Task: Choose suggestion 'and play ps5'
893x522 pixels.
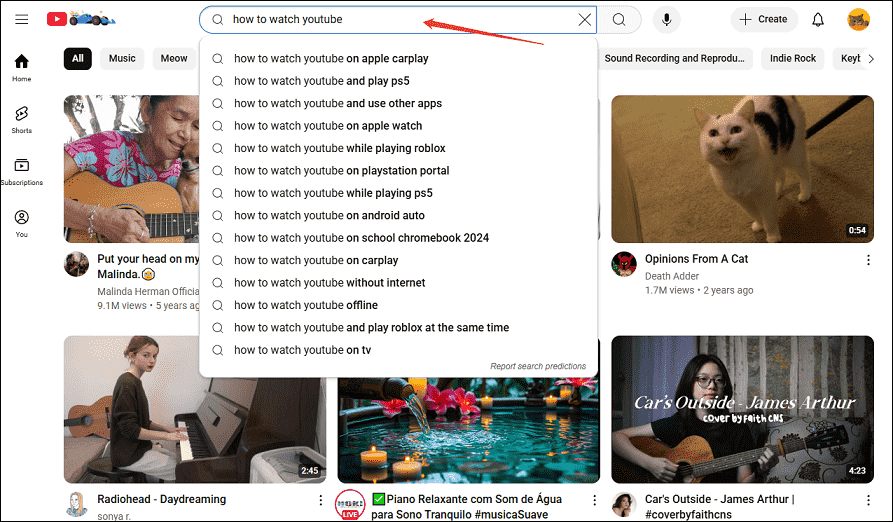Action: (398, 81)
